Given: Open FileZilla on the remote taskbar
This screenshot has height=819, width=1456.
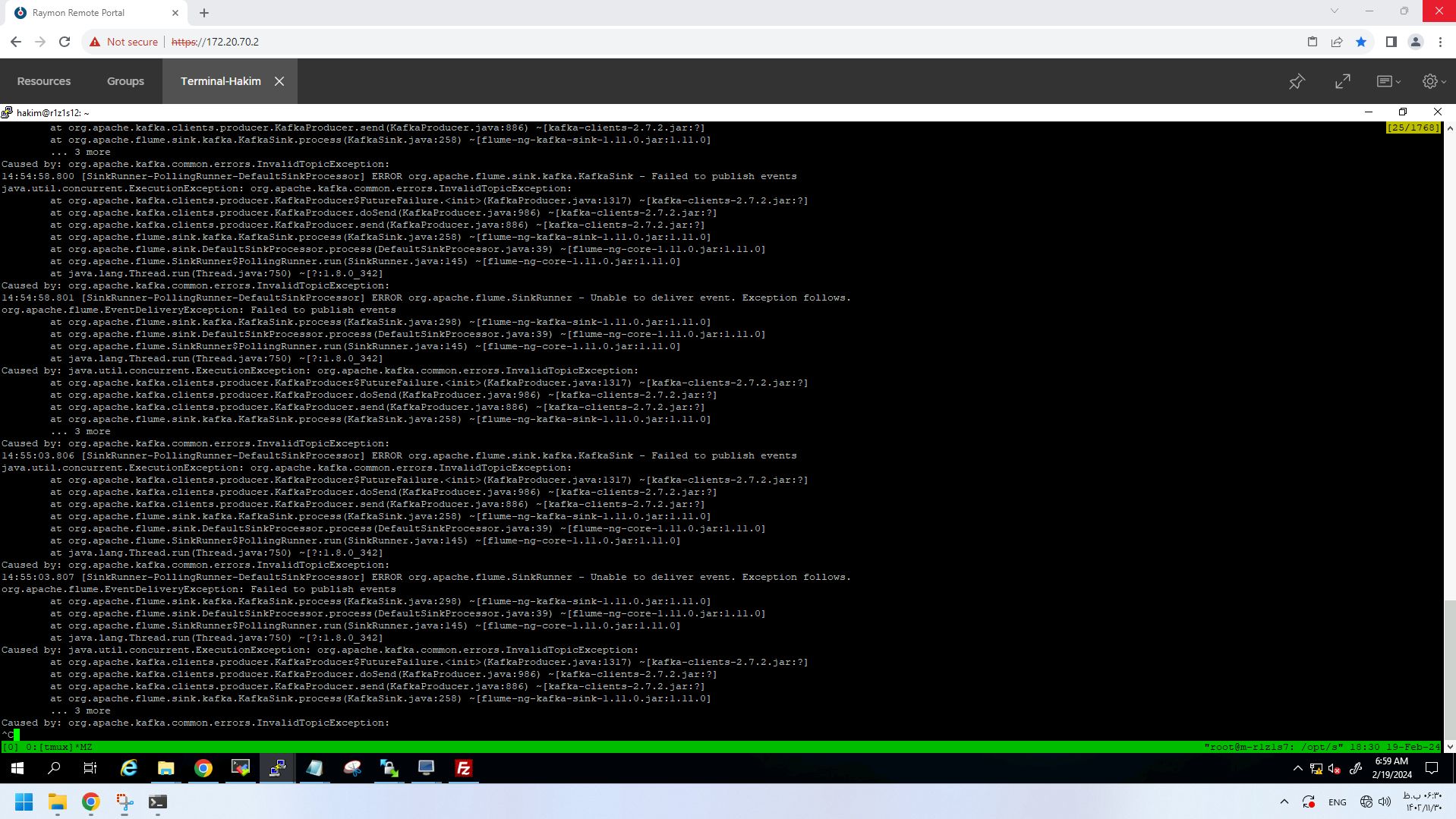Looking at the screenshot, I should [x=464, y=769].
